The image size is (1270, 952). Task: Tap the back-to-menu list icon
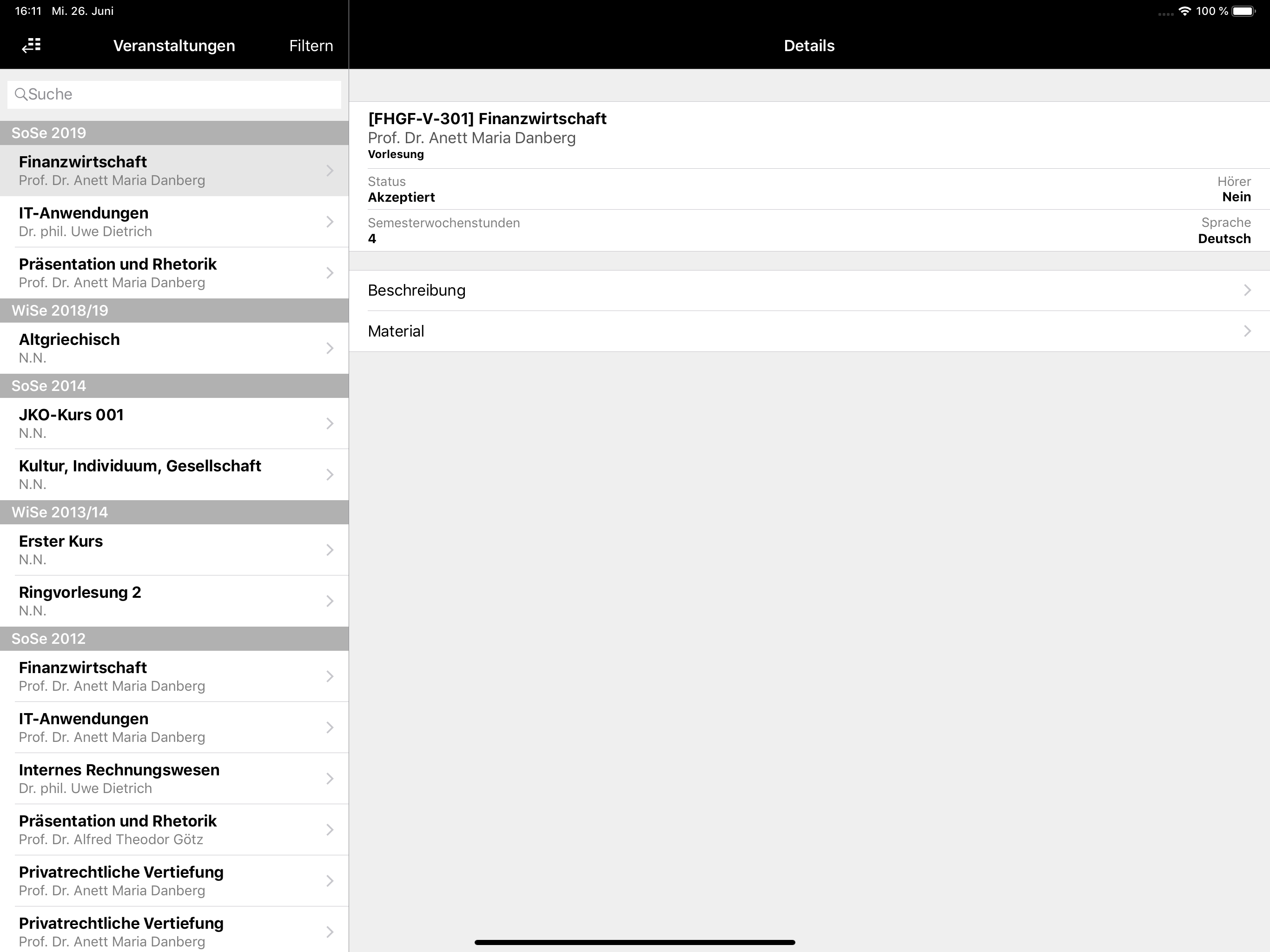tap(32, 46)
